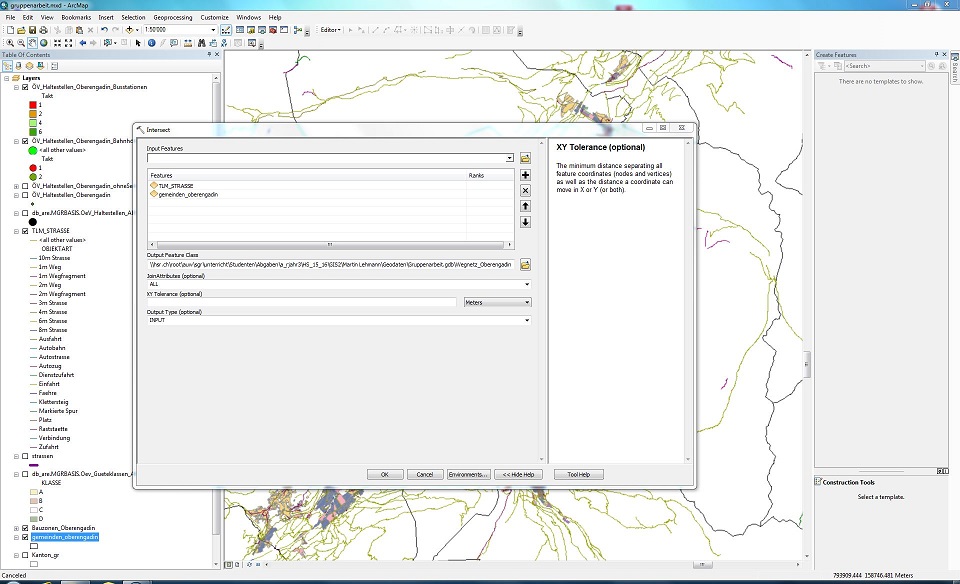Click the add (plus) button for input features

[x=525, y=175]
